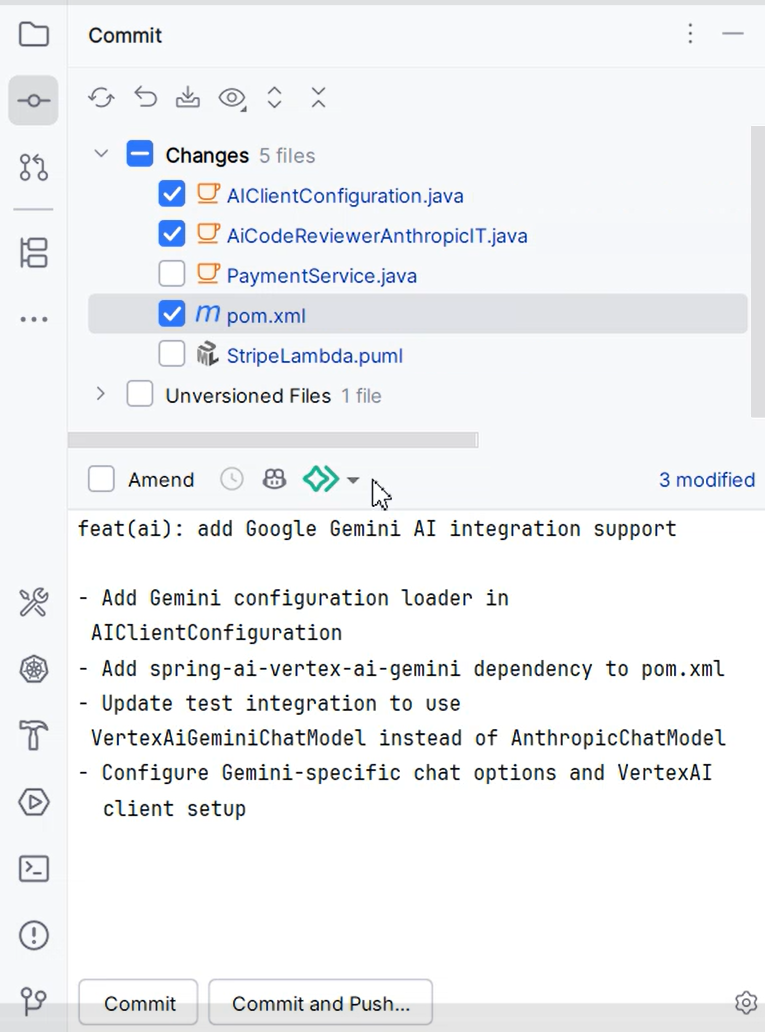Open the 3 modified files link
765x1032 pixels.
tap(706, 479)
